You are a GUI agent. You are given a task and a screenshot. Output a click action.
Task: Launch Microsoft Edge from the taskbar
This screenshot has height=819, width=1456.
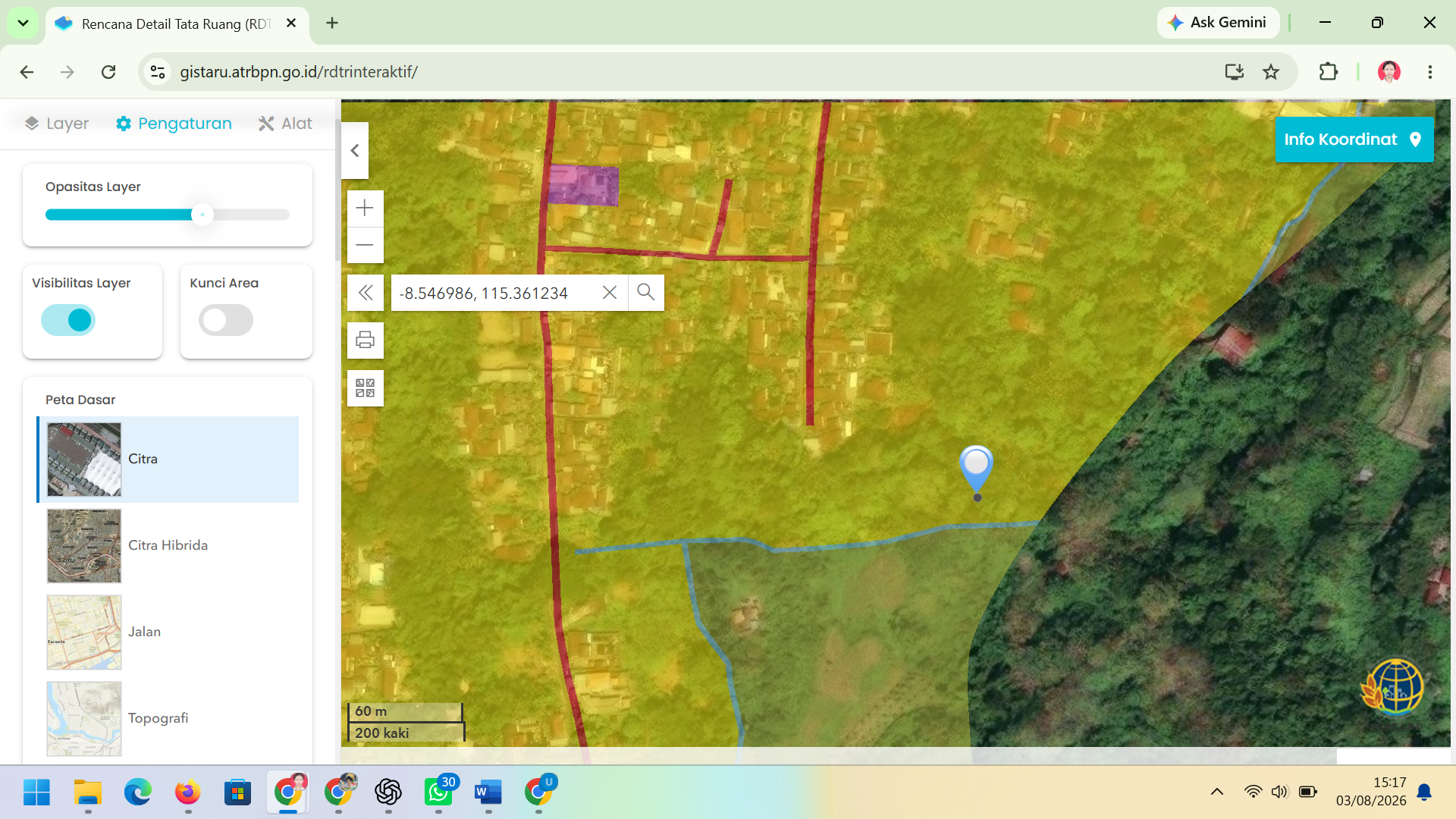[x=138, y=792]
